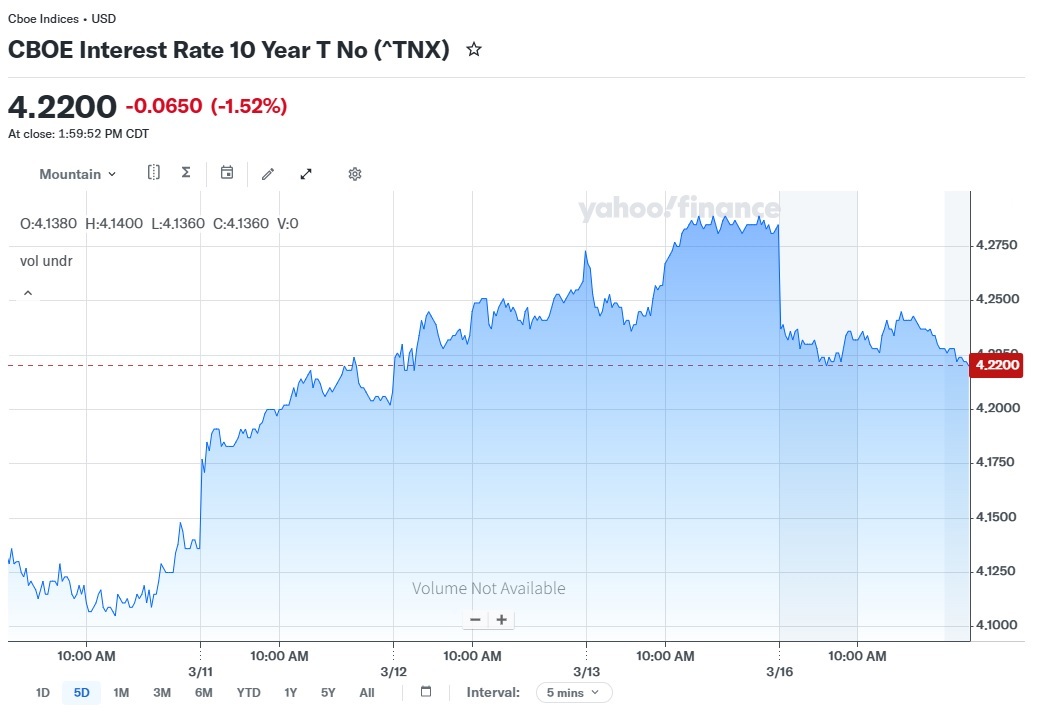Show the 5Y time range
Screen dimensions: 1039x723
click(328, 692)
